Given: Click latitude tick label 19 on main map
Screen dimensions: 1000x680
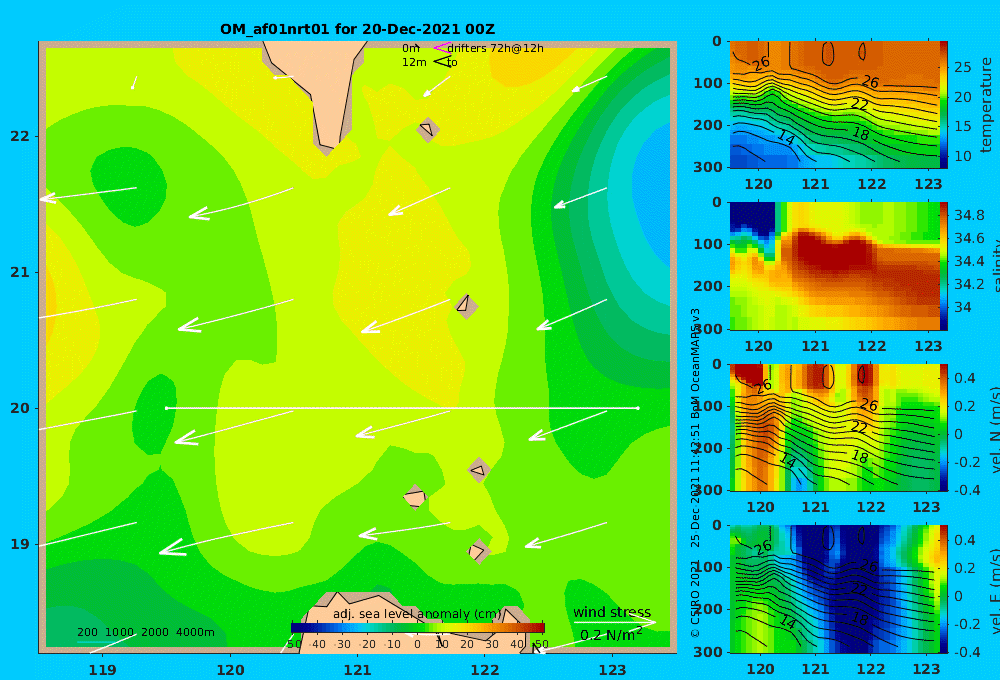Looking at the screenshot, I should point(20,544).
